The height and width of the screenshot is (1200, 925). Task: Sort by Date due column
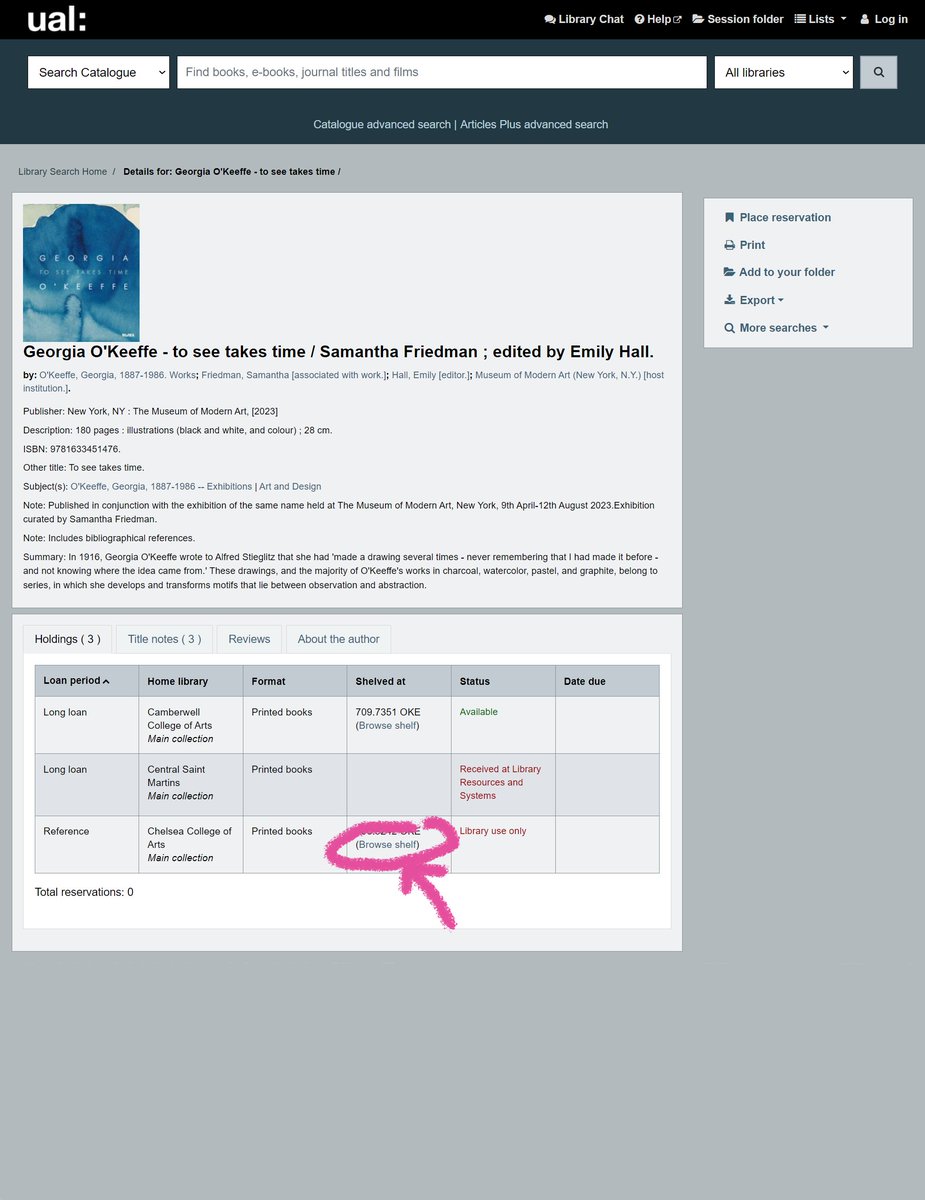click(607, 681)
